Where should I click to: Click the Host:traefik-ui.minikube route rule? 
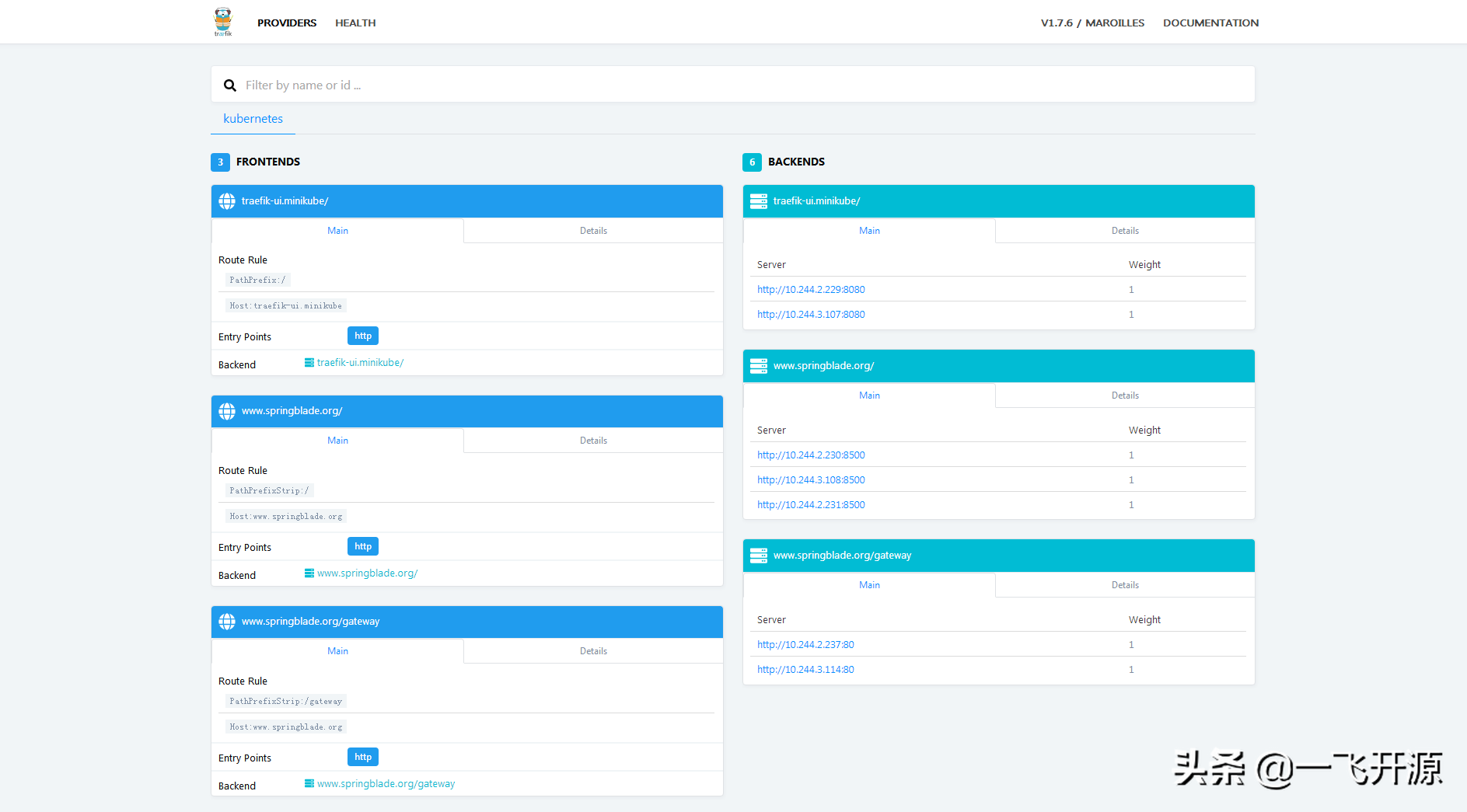[x=285, y=305]
